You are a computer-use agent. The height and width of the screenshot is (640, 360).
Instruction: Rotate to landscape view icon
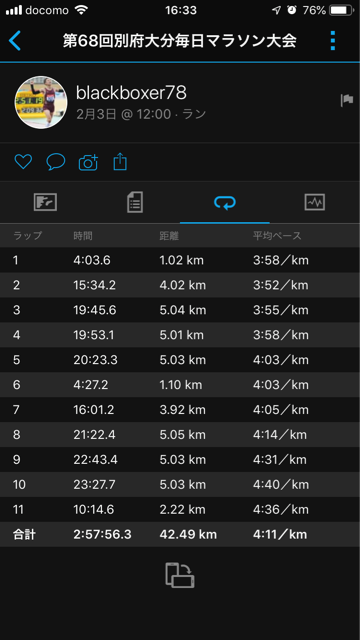(180, 575)
